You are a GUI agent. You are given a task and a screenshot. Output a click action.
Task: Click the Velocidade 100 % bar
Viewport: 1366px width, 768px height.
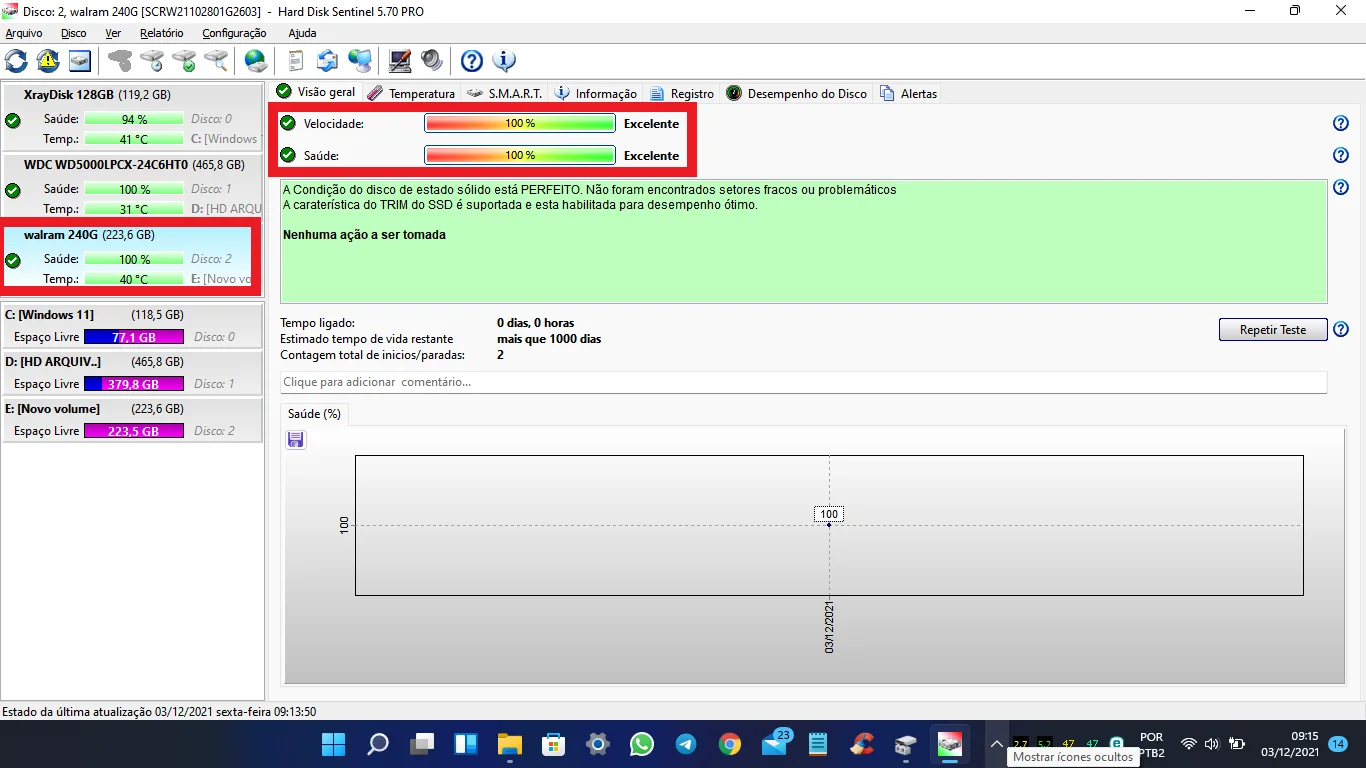(x=520, y=124)
